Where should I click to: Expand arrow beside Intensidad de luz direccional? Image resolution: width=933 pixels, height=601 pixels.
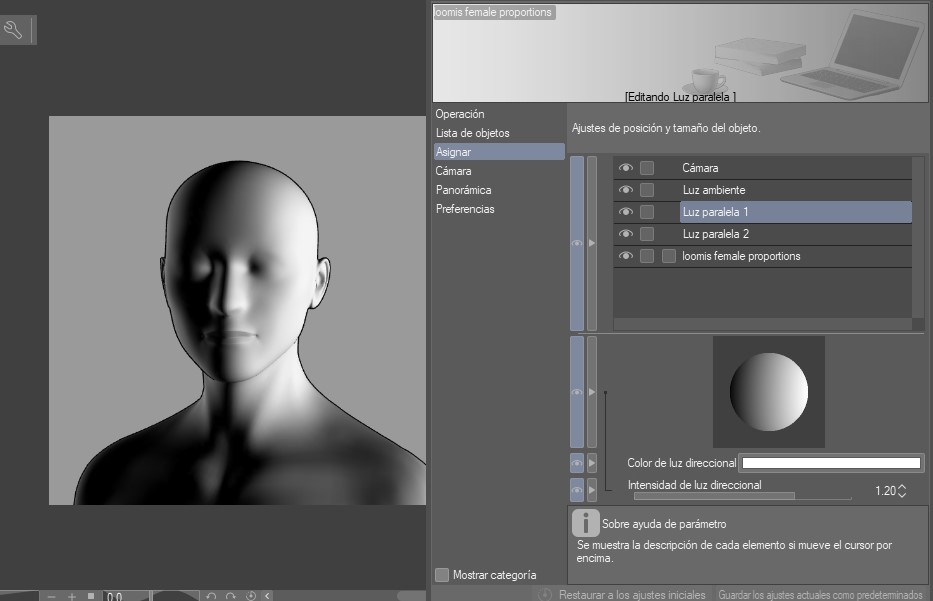[592, 490]
